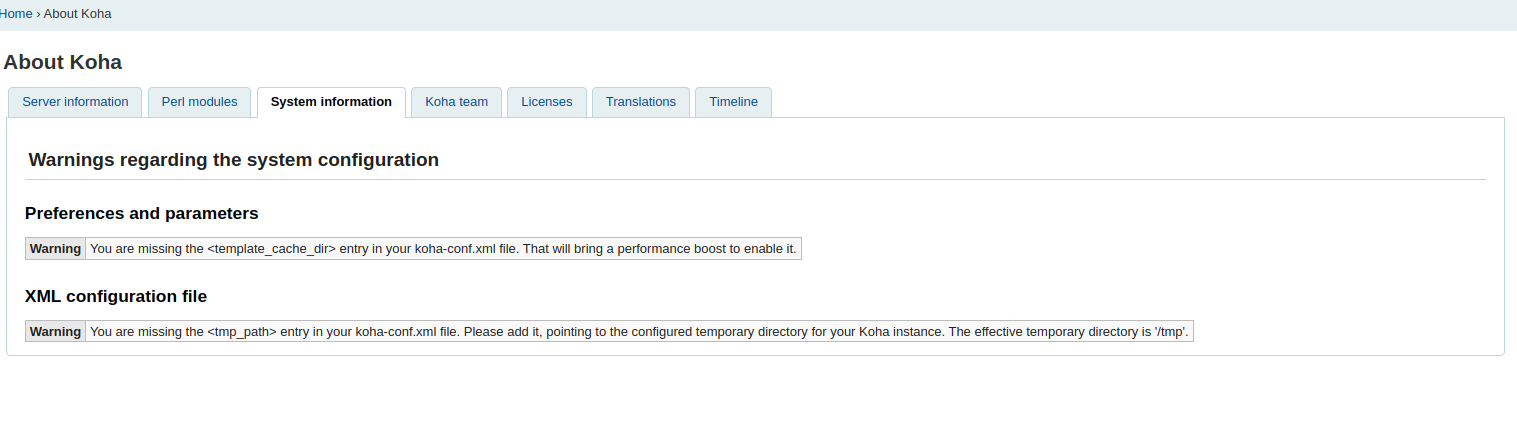The width and height of the screenshot is (1517, 422).
Task: Go to the Timeline tab
Action: pyautogui.click(x=733, y=102)
